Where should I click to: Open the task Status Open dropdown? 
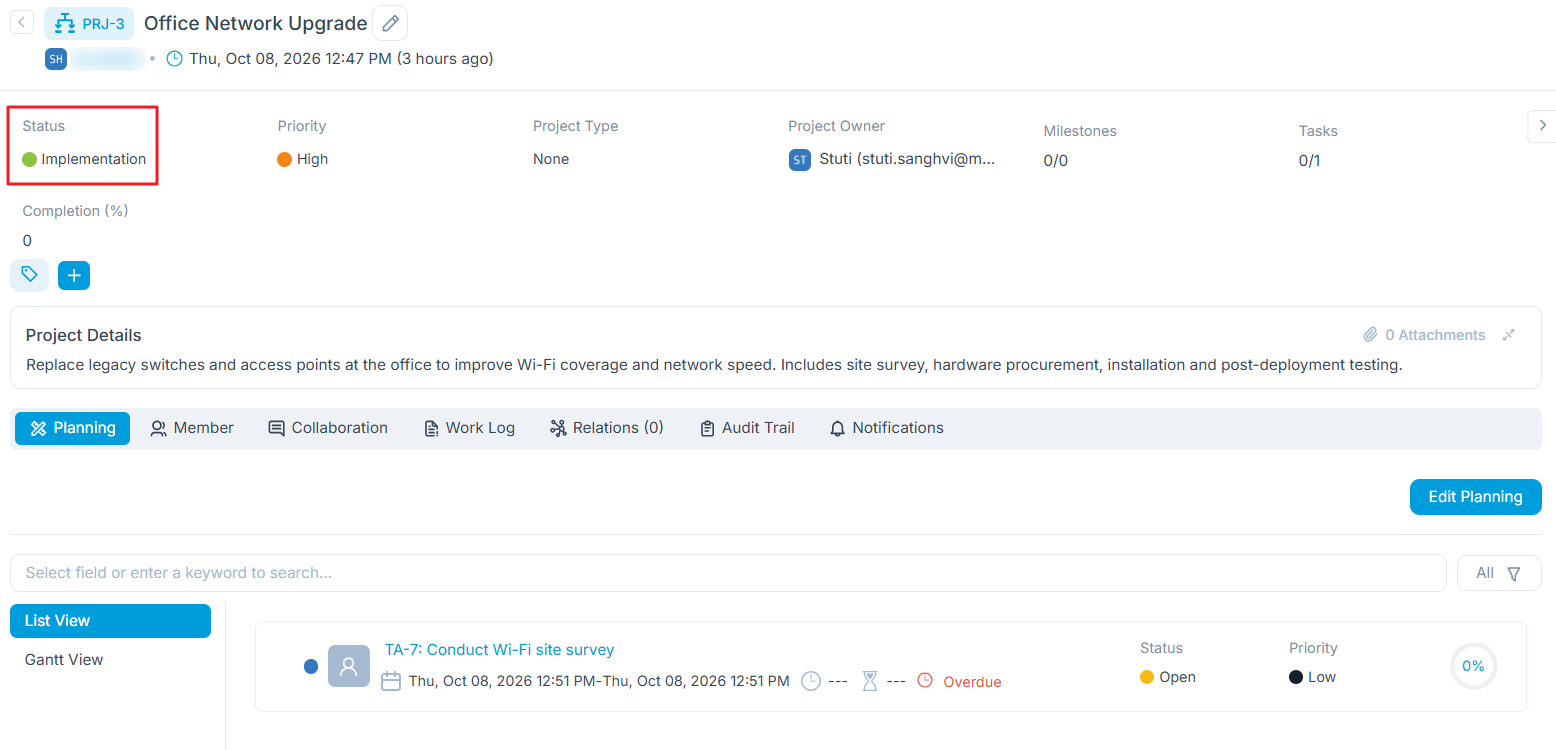(x=1168, y=677)
